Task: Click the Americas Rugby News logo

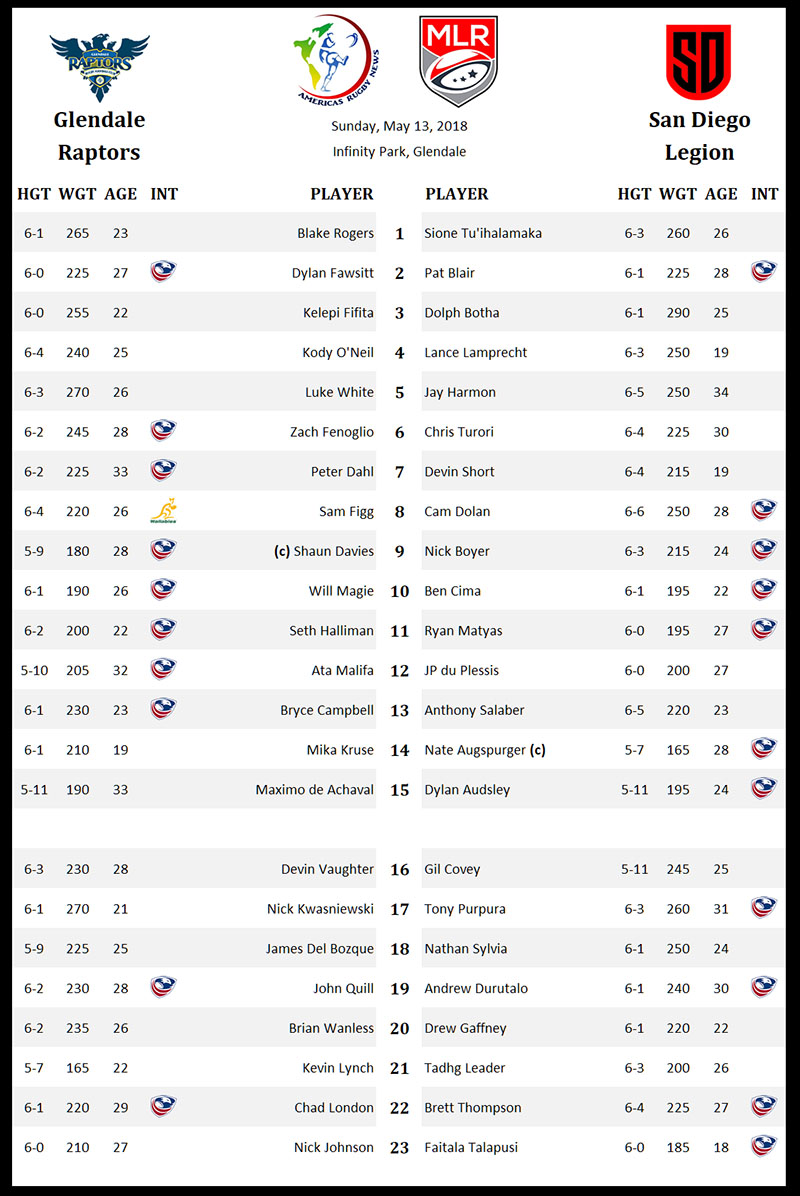Action: [x=336, y=60]
